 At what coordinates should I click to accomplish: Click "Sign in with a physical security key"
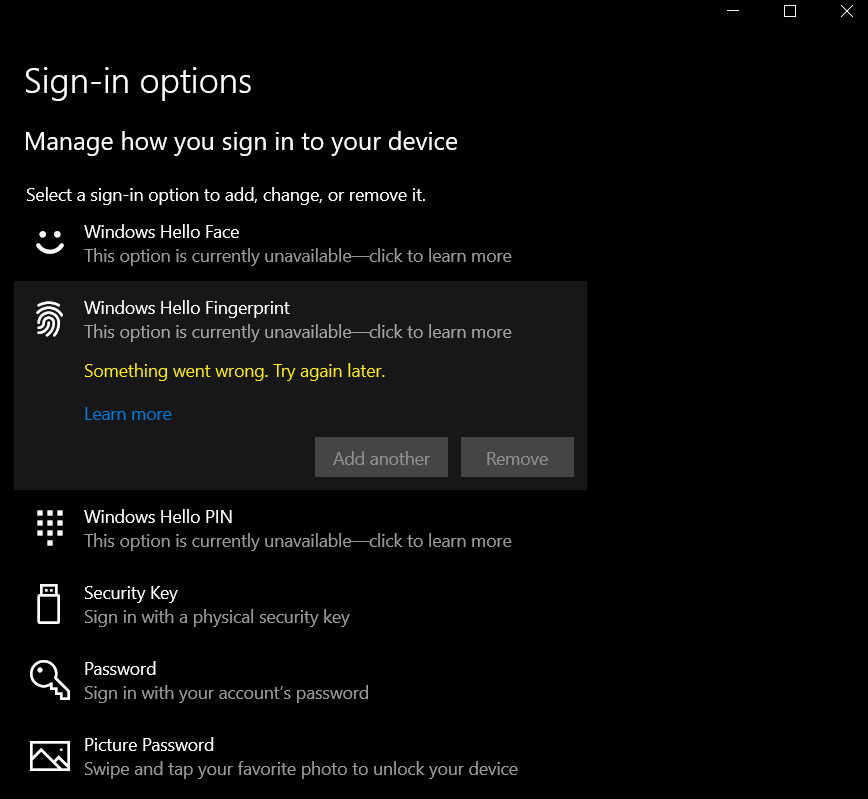pyautogui.click(x=217, y=617)
